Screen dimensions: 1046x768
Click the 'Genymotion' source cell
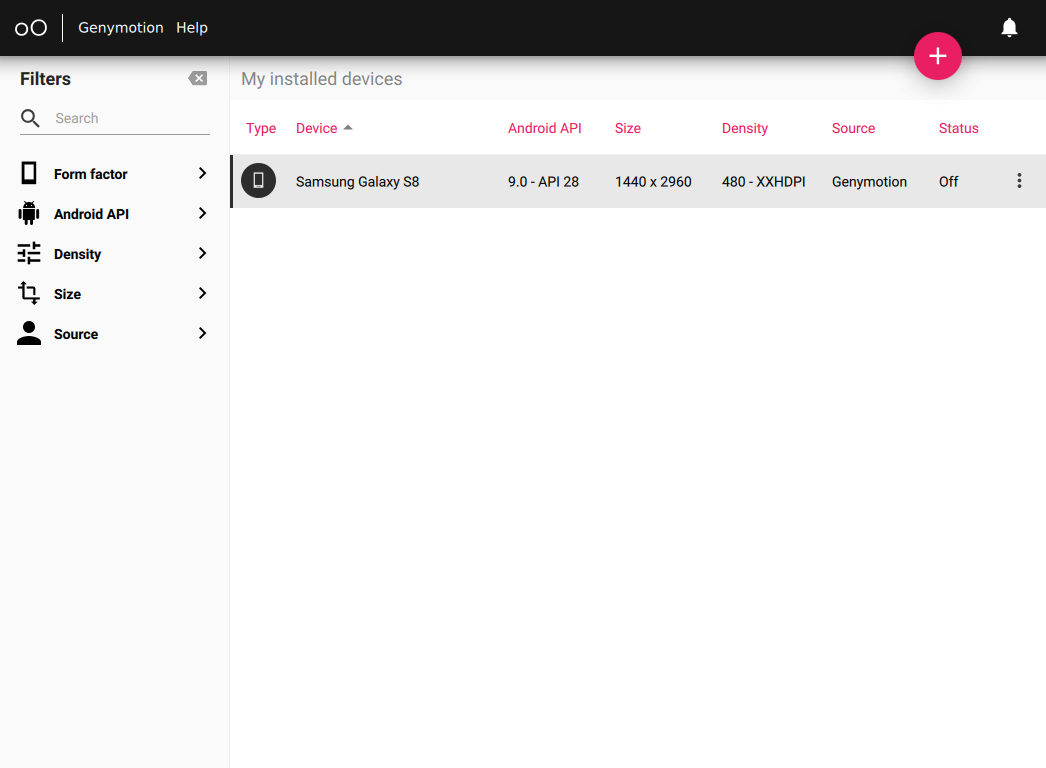tap(869, 181)
